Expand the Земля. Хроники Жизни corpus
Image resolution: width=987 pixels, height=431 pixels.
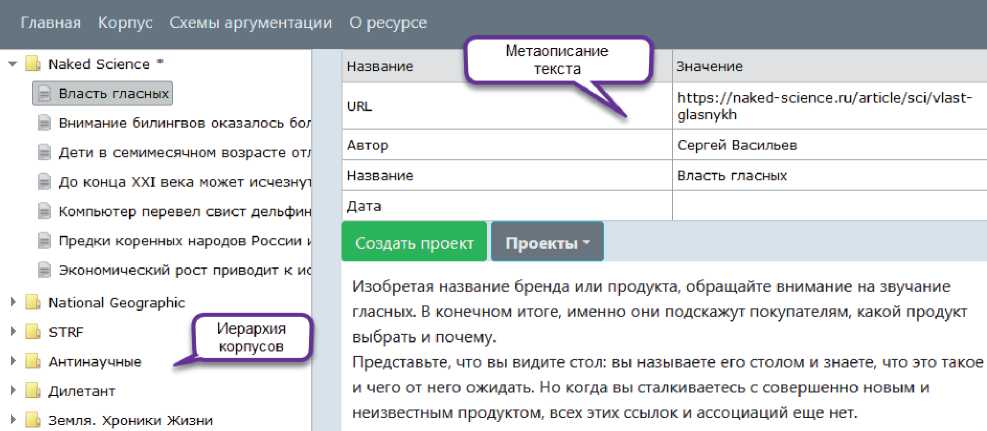pyautogui.click(x=12, y=420)
